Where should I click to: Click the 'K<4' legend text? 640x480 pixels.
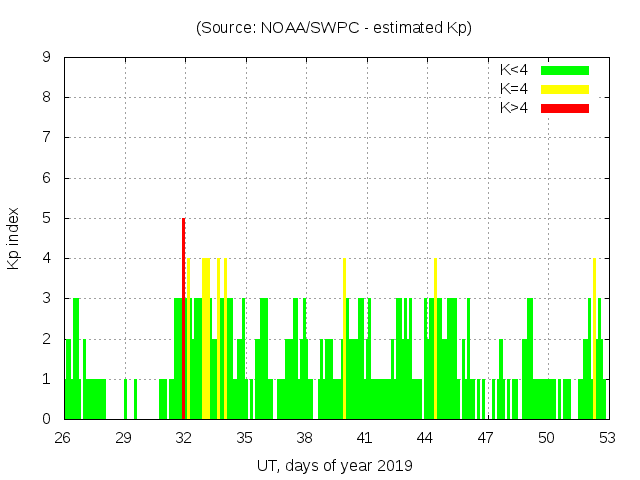click(x=514, y=70)
